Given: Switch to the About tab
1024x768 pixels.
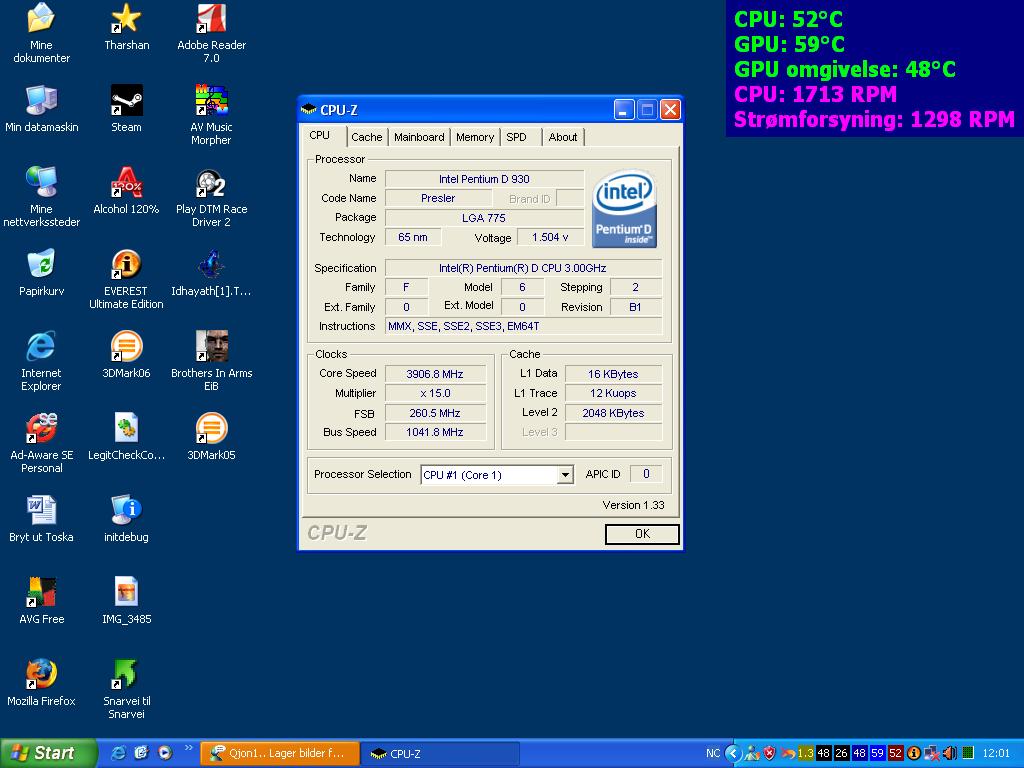Looking at the screenshot, I should (x=562, y=137).
